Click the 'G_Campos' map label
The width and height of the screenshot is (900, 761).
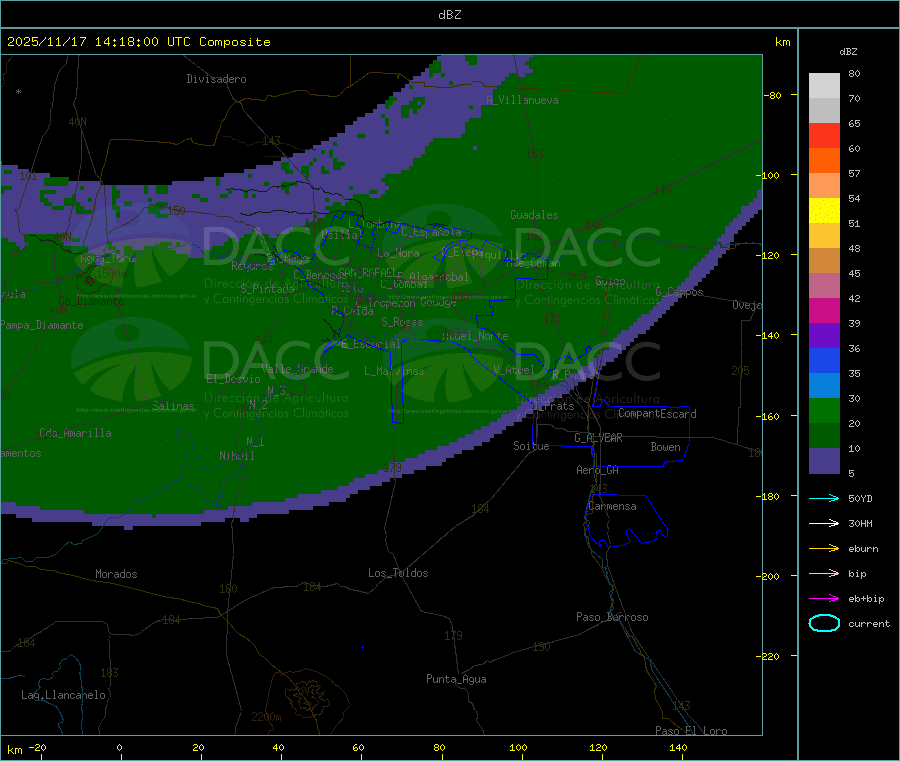point(680,292)
